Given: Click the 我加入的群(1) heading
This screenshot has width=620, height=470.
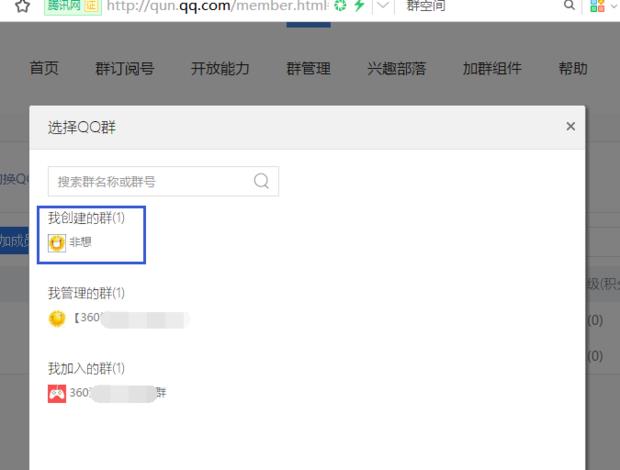Looking at the screenshot, I should [x=86, y=368].
